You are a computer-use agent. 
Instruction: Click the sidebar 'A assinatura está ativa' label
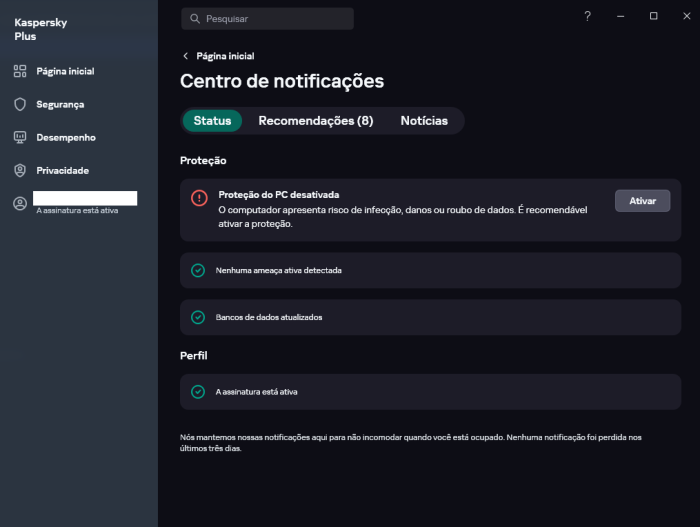77,211
